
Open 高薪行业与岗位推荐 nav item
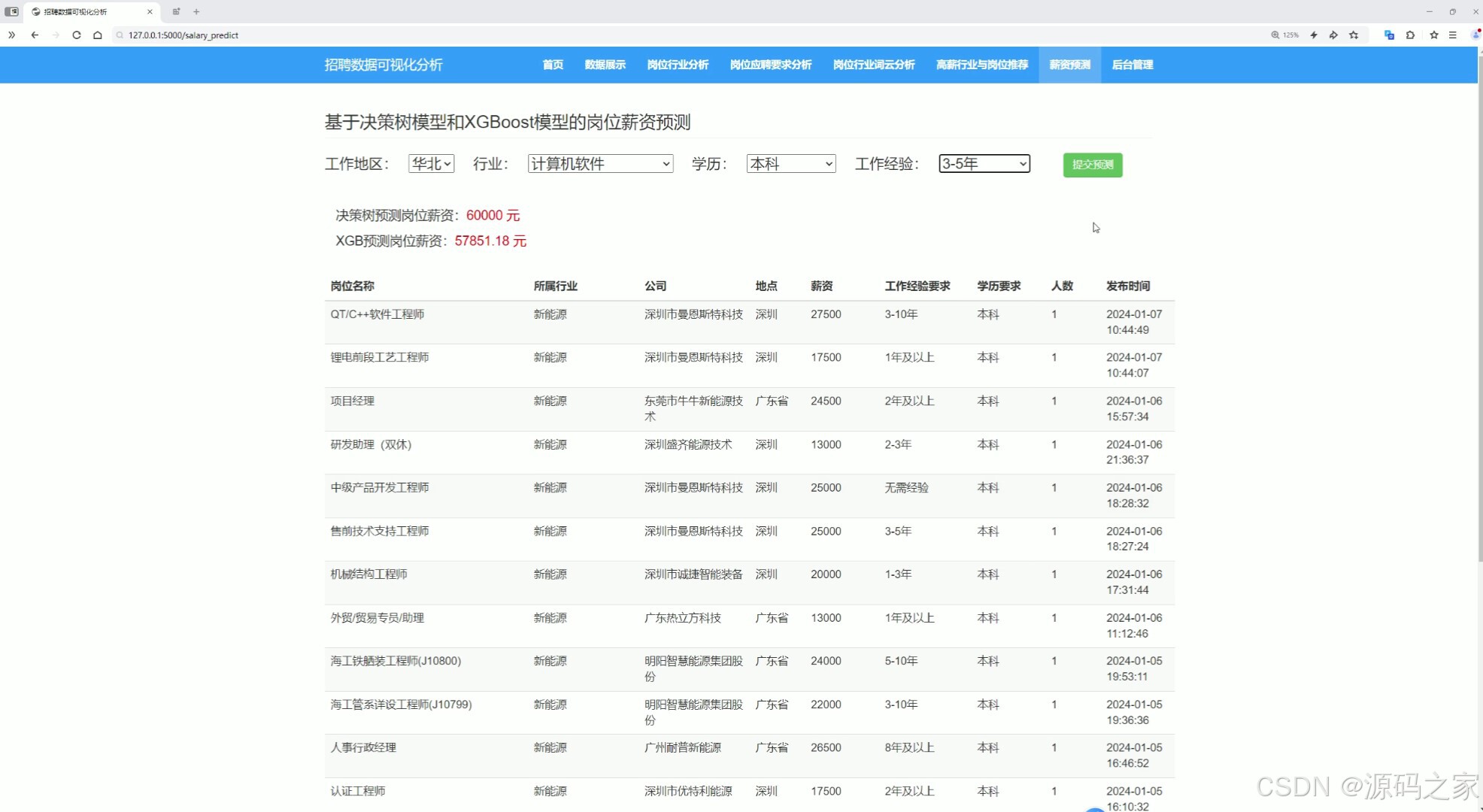(x=981, y=65)
